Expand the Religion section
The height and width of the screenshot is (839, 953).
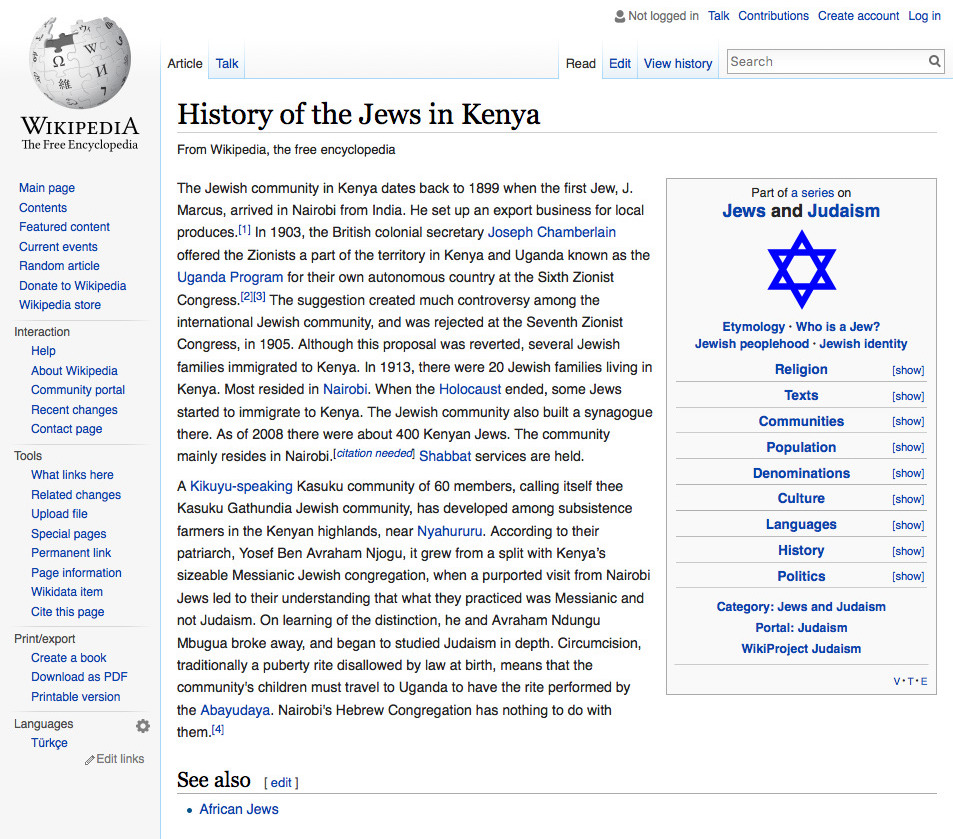tap(907, 370)
